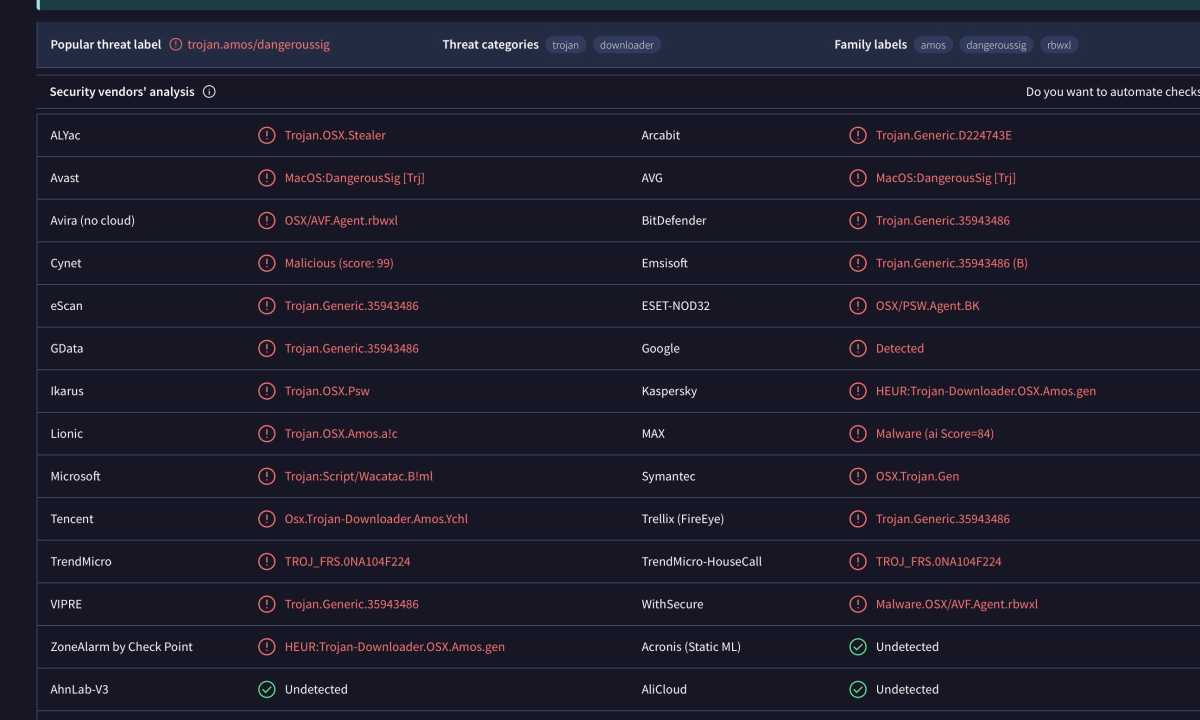Click the Tencent detection alert icon
Image resolution: width=1200 pixels, height=720 pixels.
click(x=266, y=519)
